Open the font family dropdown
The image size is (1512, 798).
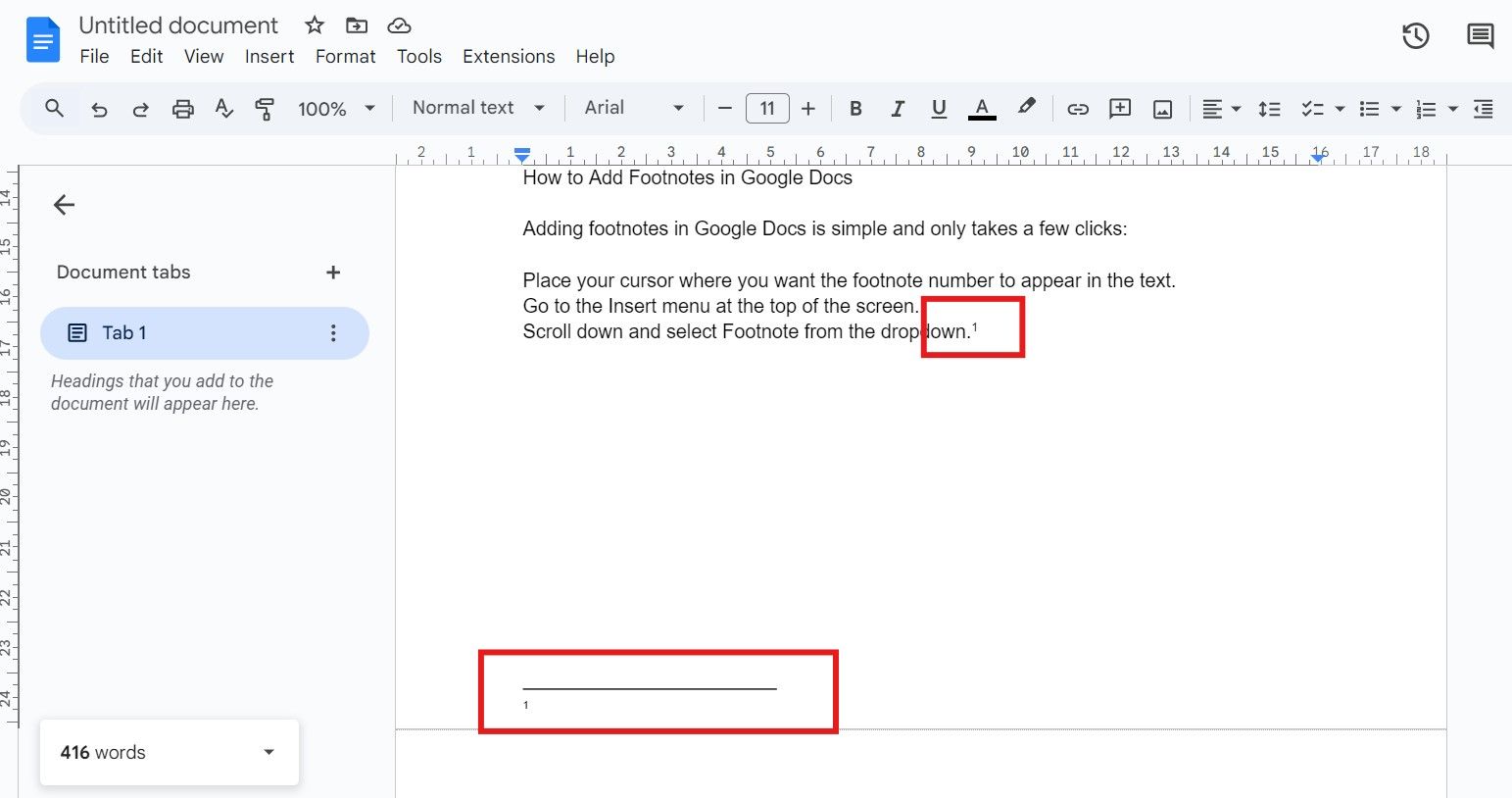pyautogui.click(x=632, y=108)
